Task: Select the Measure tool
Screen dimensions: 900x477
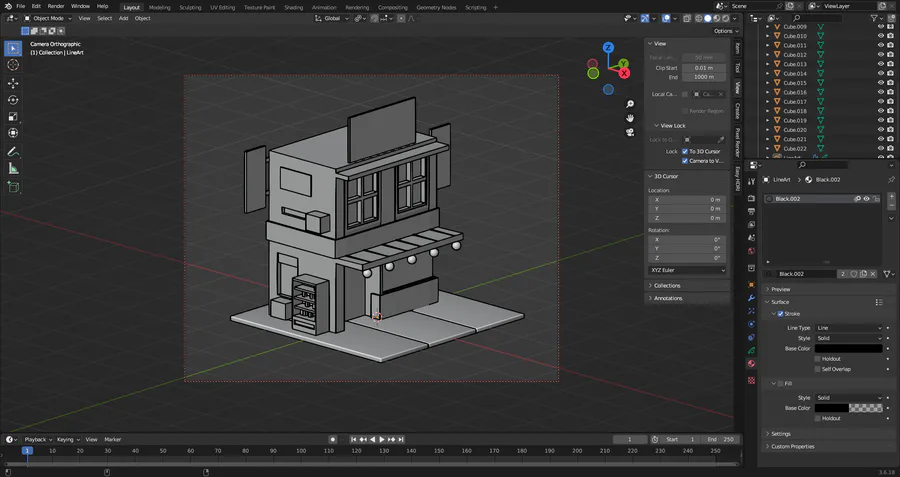Action: tap(13, 169)
